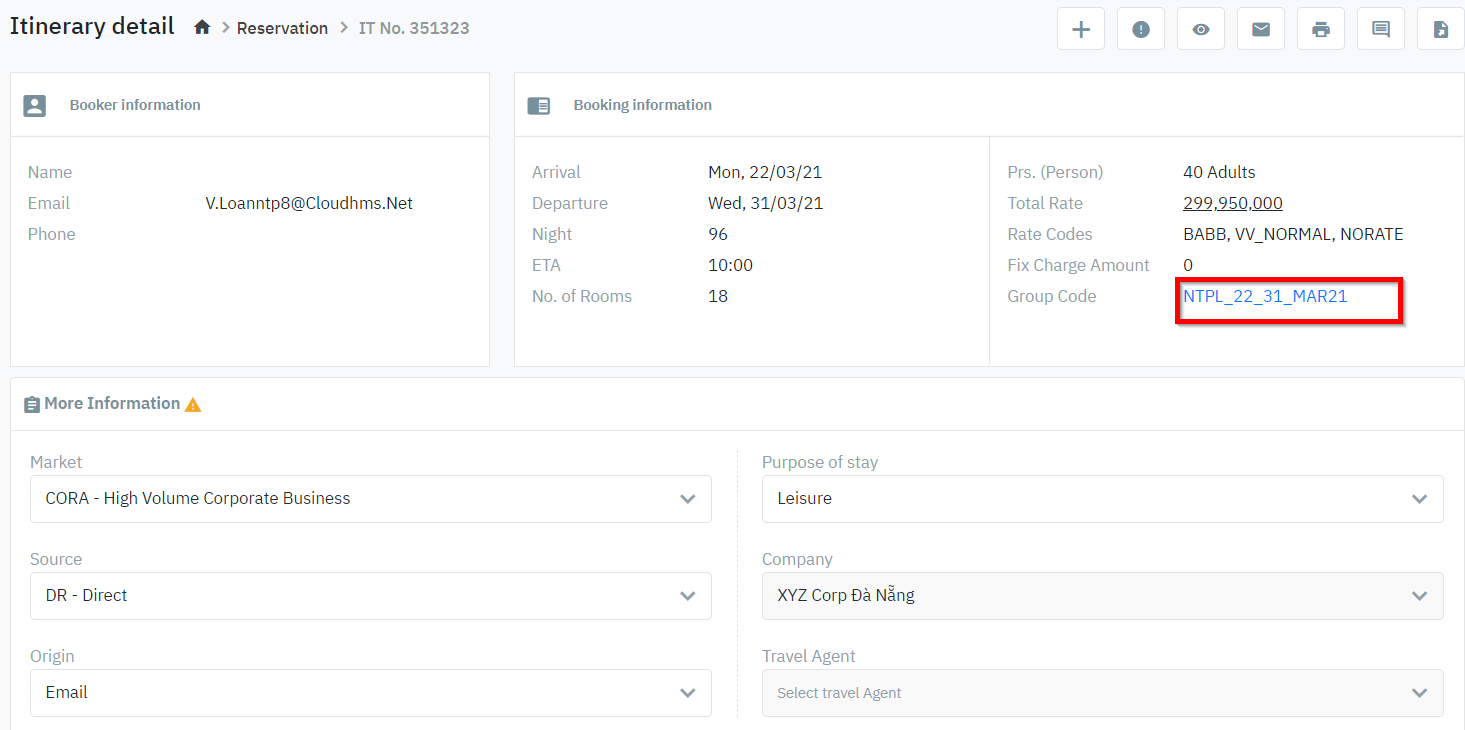
Task: Select a travel agent from dropdown
Action: (1102, 693)
